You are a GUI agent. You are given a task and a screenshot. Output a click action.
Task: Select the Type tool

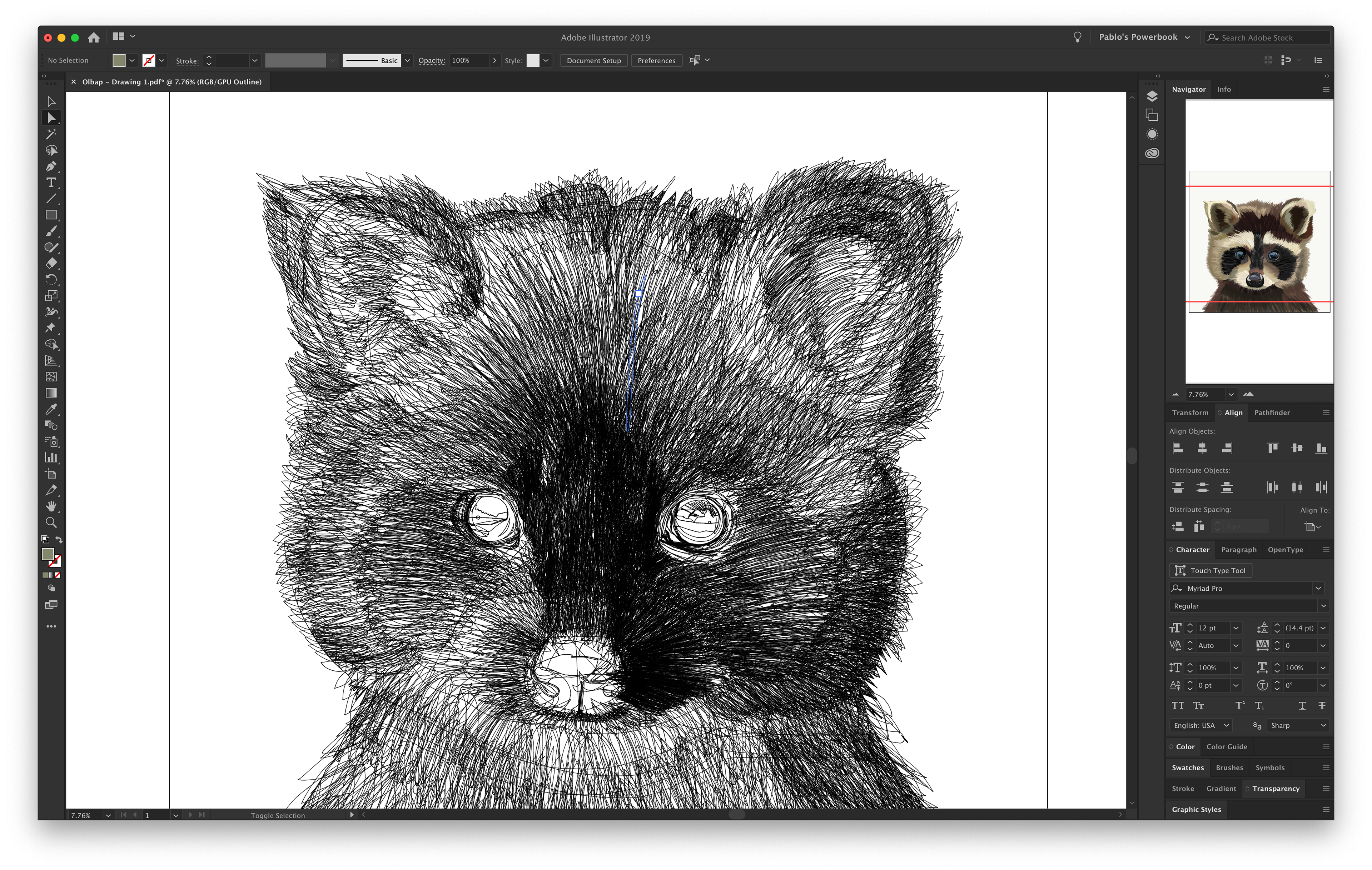coord(51,183)
